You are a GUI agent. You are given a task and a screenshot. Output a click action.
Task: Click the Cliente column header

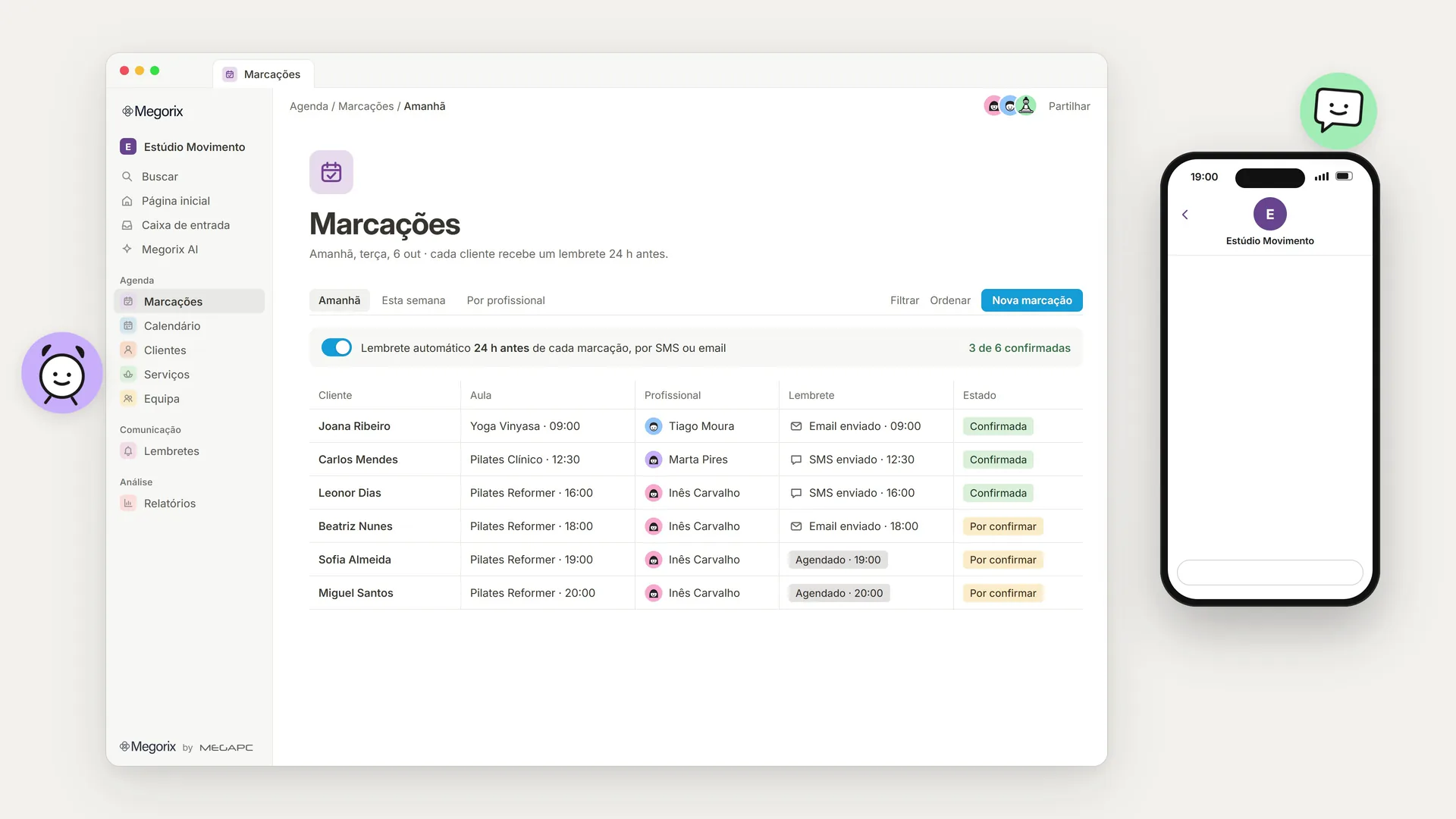click(335, 395)
